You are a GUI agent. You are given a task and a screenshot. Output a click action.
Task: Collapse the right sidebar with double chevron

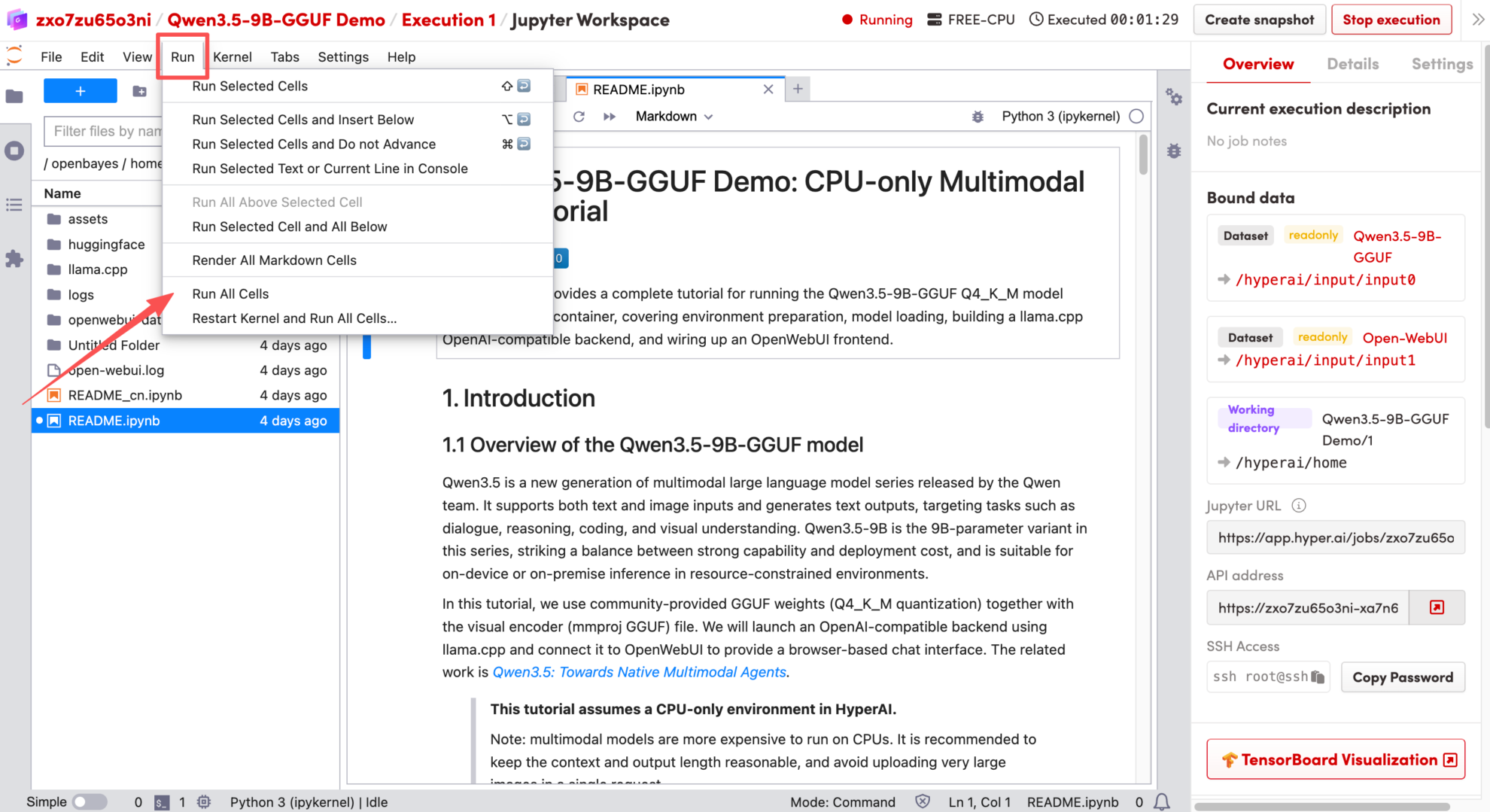pos(1477,20)
